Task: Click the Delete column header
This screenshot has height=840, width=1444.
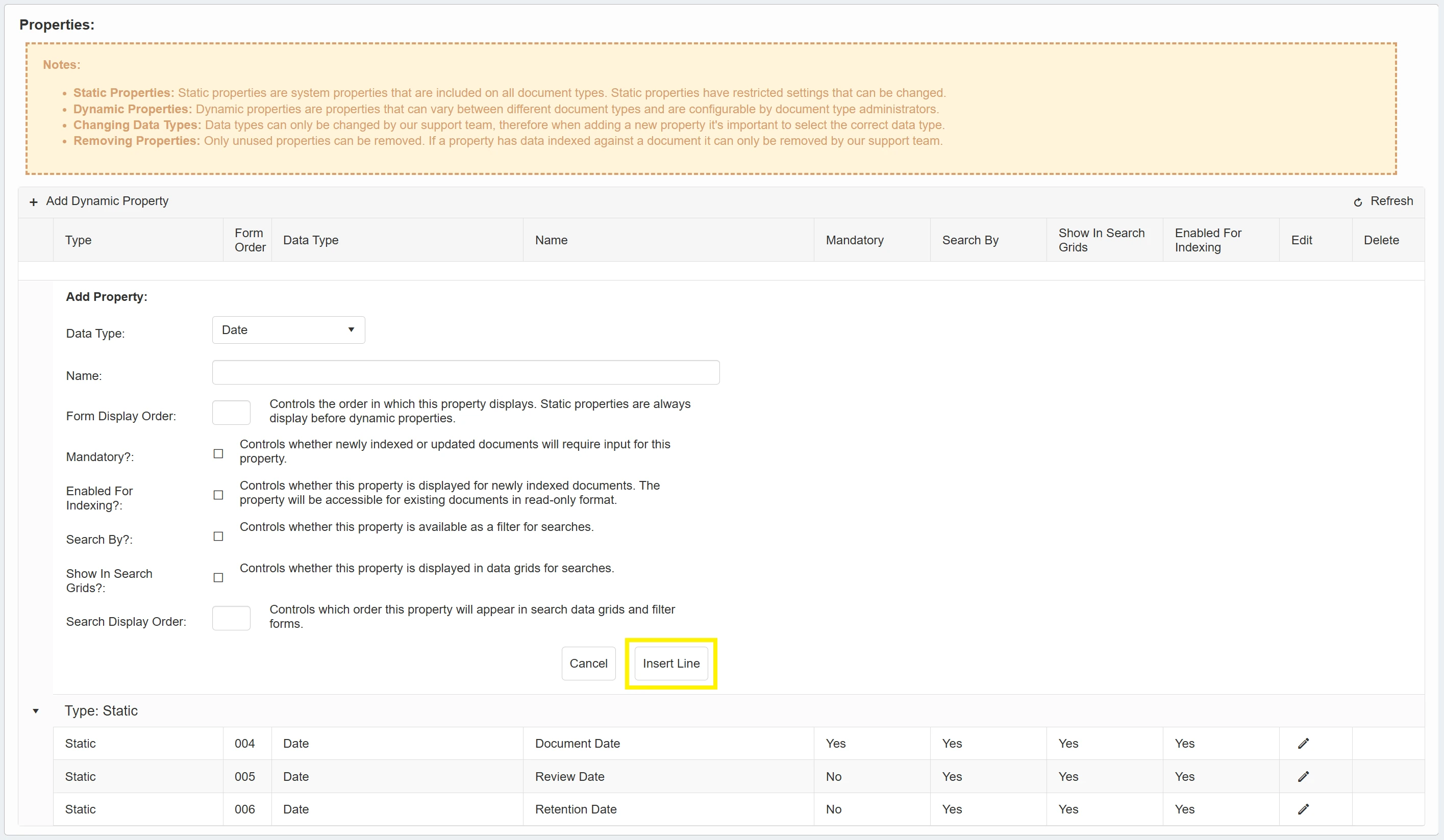Action: [x=1388, y=240]
